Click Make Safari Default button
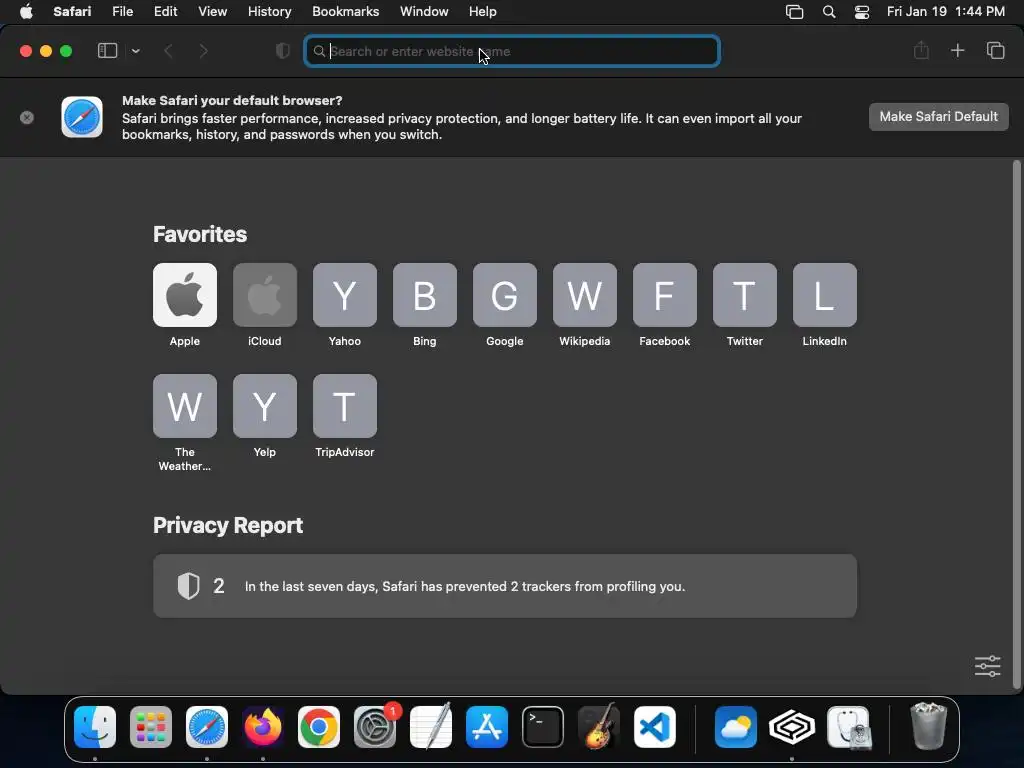 [x=938, y=117]
